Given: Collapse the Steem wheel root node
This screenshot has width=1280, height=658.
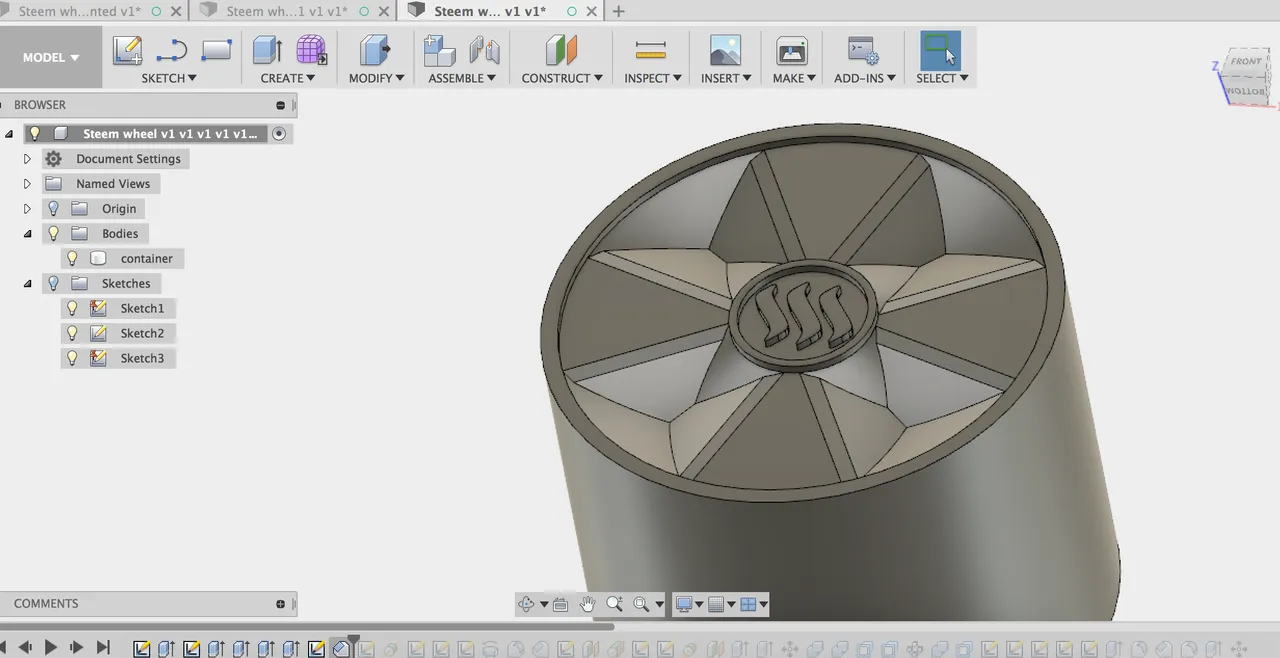Looking at the screenshot, I should [x=9, y=134].
